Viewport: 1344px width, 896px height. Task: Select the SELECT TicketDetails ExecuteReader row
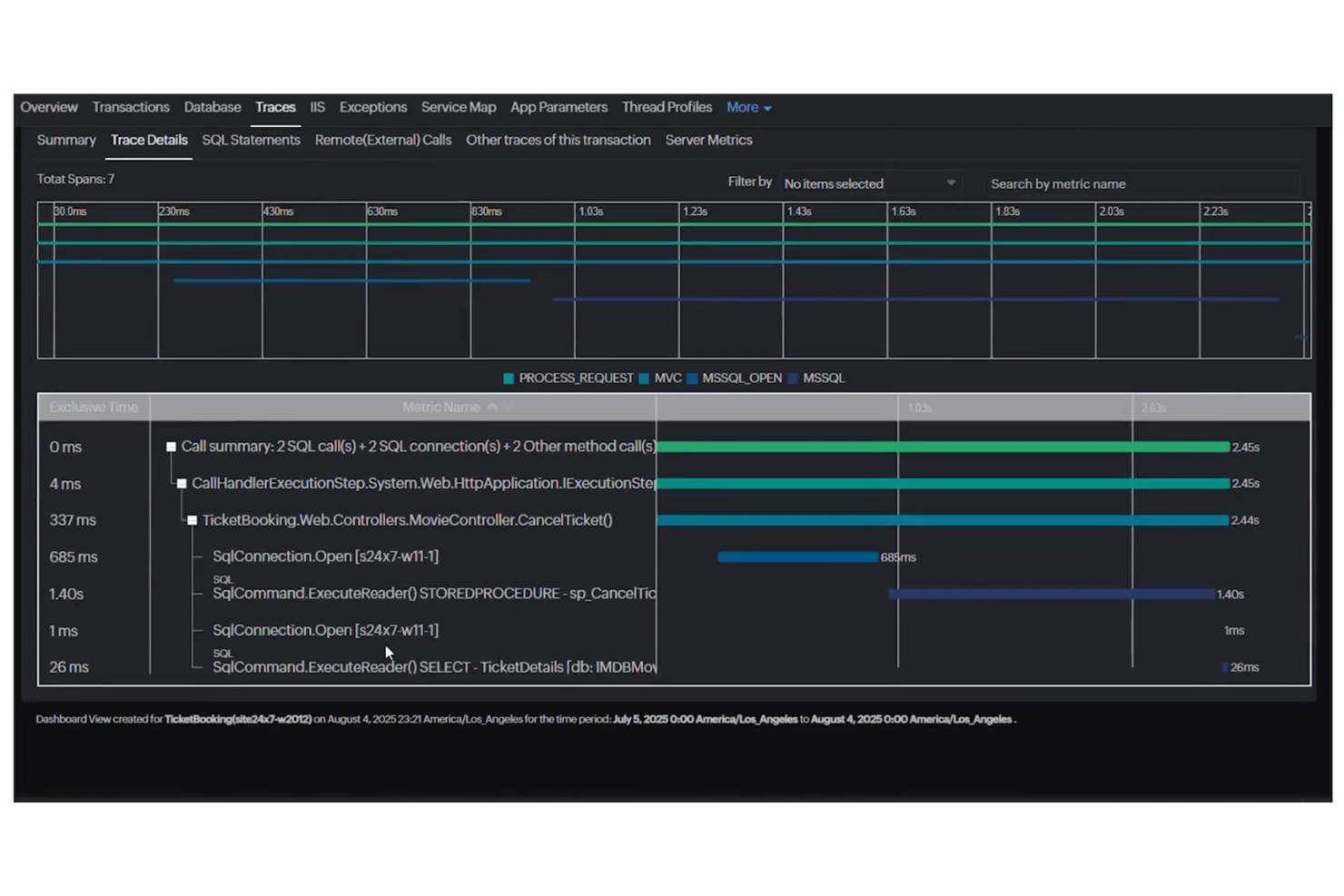tap(674, 667)
